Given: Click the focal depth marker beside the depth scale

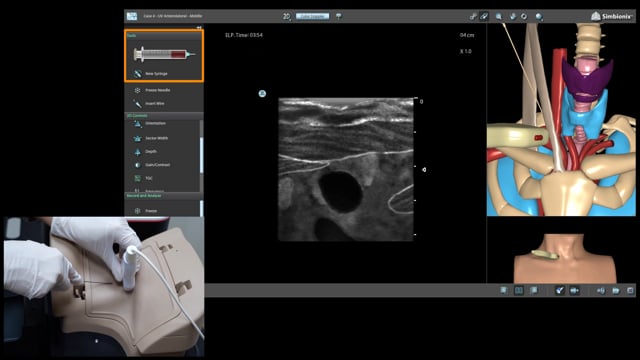Looking at the screenshot, I should point(424,169).
